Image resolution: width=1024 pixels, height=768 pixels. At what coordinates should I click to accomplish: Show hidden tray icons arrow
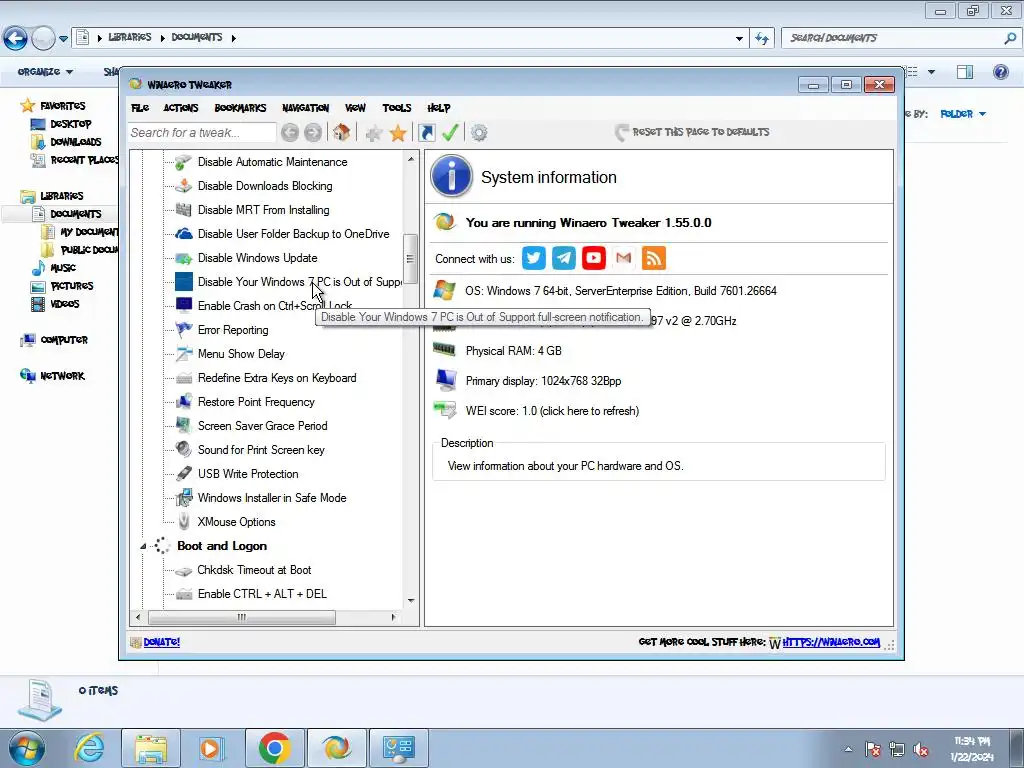(848, 750)
